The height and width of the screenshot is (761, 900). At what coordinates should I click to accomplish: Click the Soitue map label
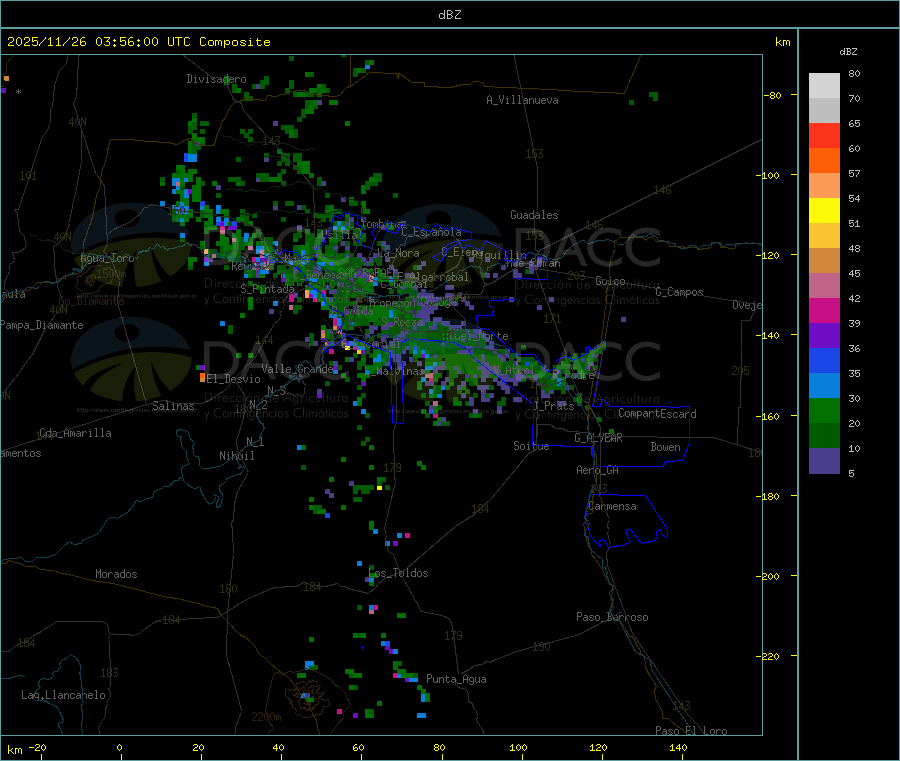click(531, 446)
